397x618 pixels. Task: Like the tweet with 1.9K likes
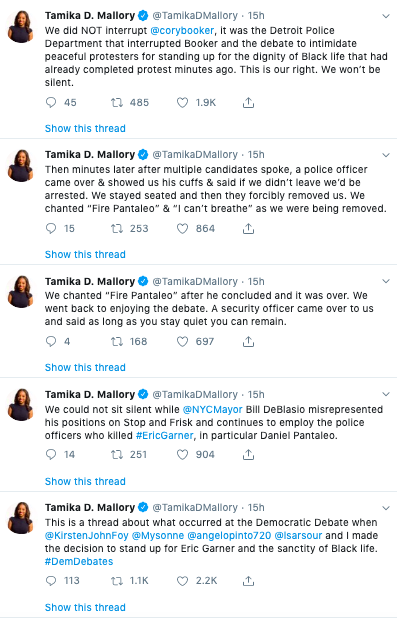tap(182, 103)
